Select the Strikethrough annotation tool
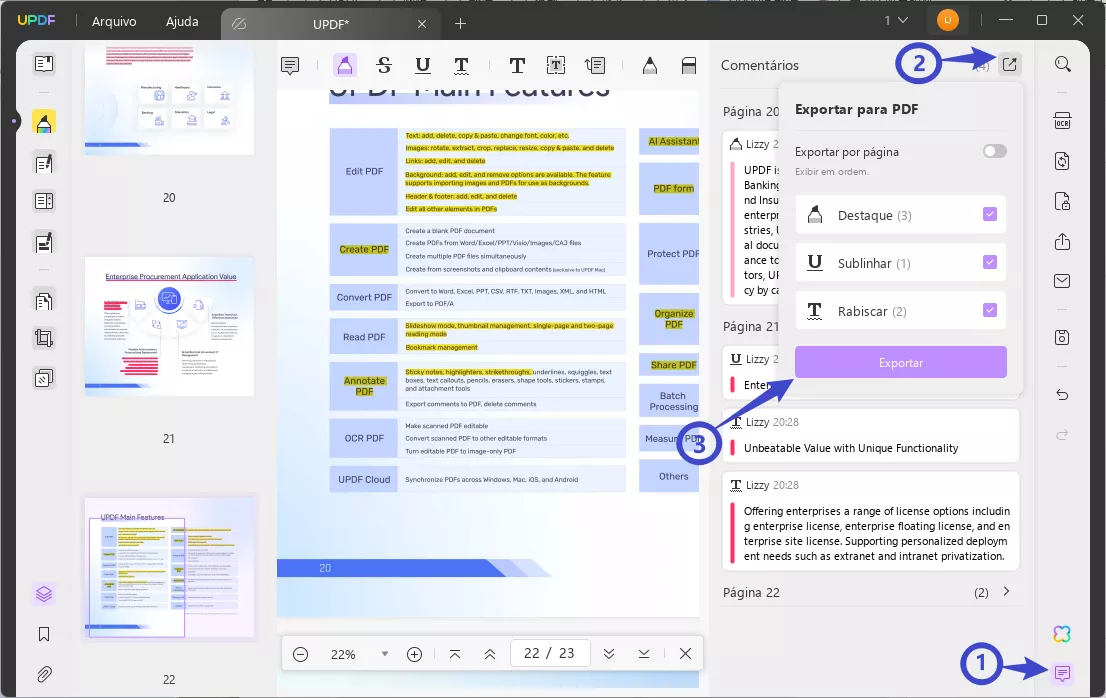Viewport: 1106px width, 698px height. coord(384,64)
